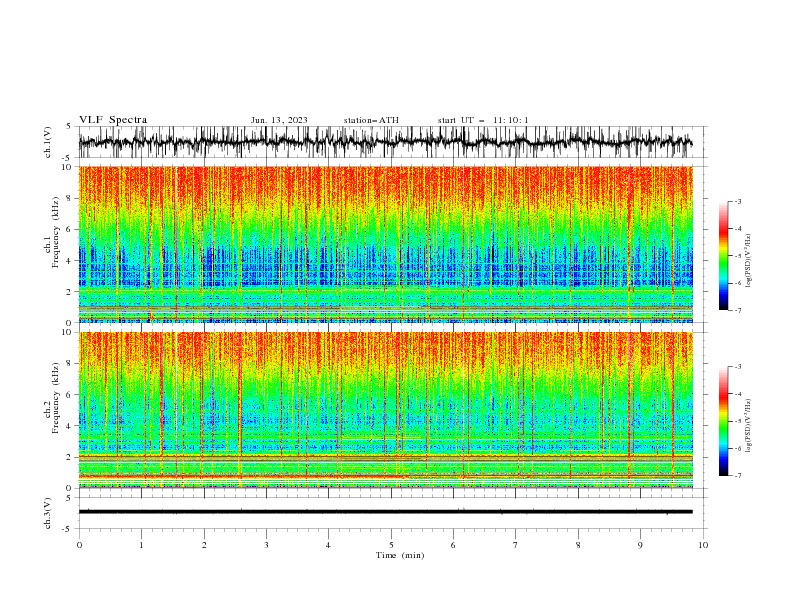The width and height of the screenshot is (792, 612).
Task: Click the ch.2 spectrogram color bar
Action: (x=723, y=421)
